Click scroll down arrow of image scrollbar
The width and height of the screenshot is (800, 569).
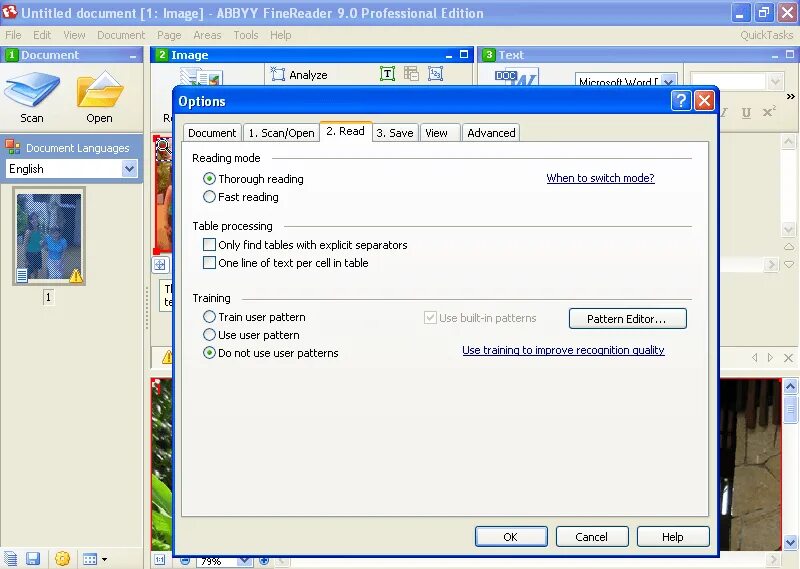pyautogui.click(x=790, y=542)
